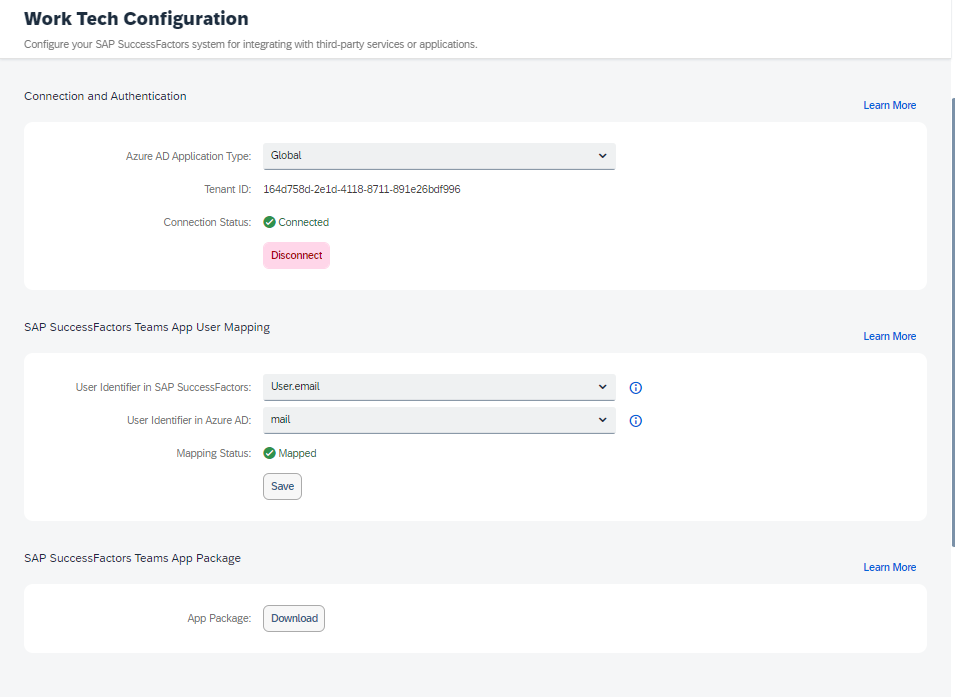Screen dimensions: 955x697
Task: Click the Connected status label
Action: click(x=303, y=222)
